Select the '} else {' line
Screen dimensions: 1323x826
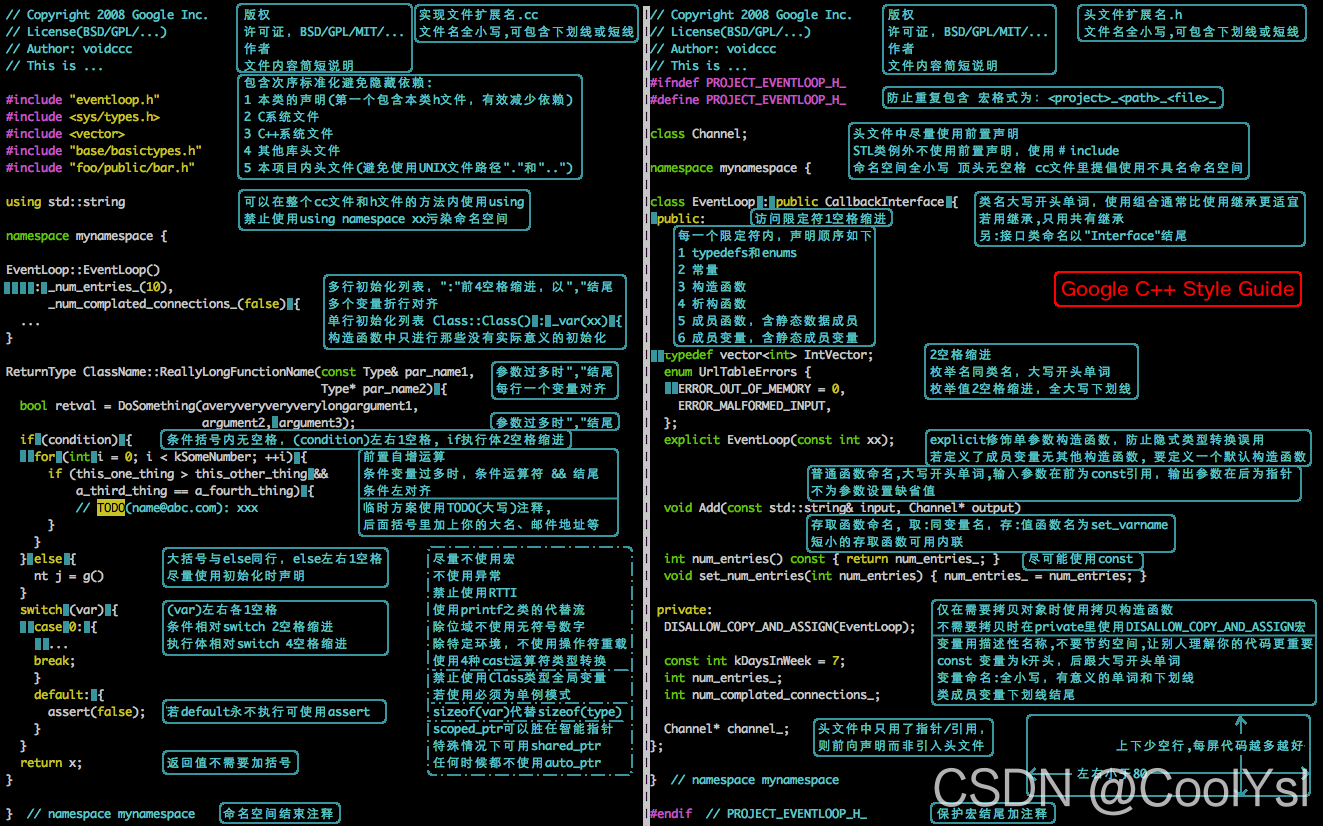pos(48,559)
